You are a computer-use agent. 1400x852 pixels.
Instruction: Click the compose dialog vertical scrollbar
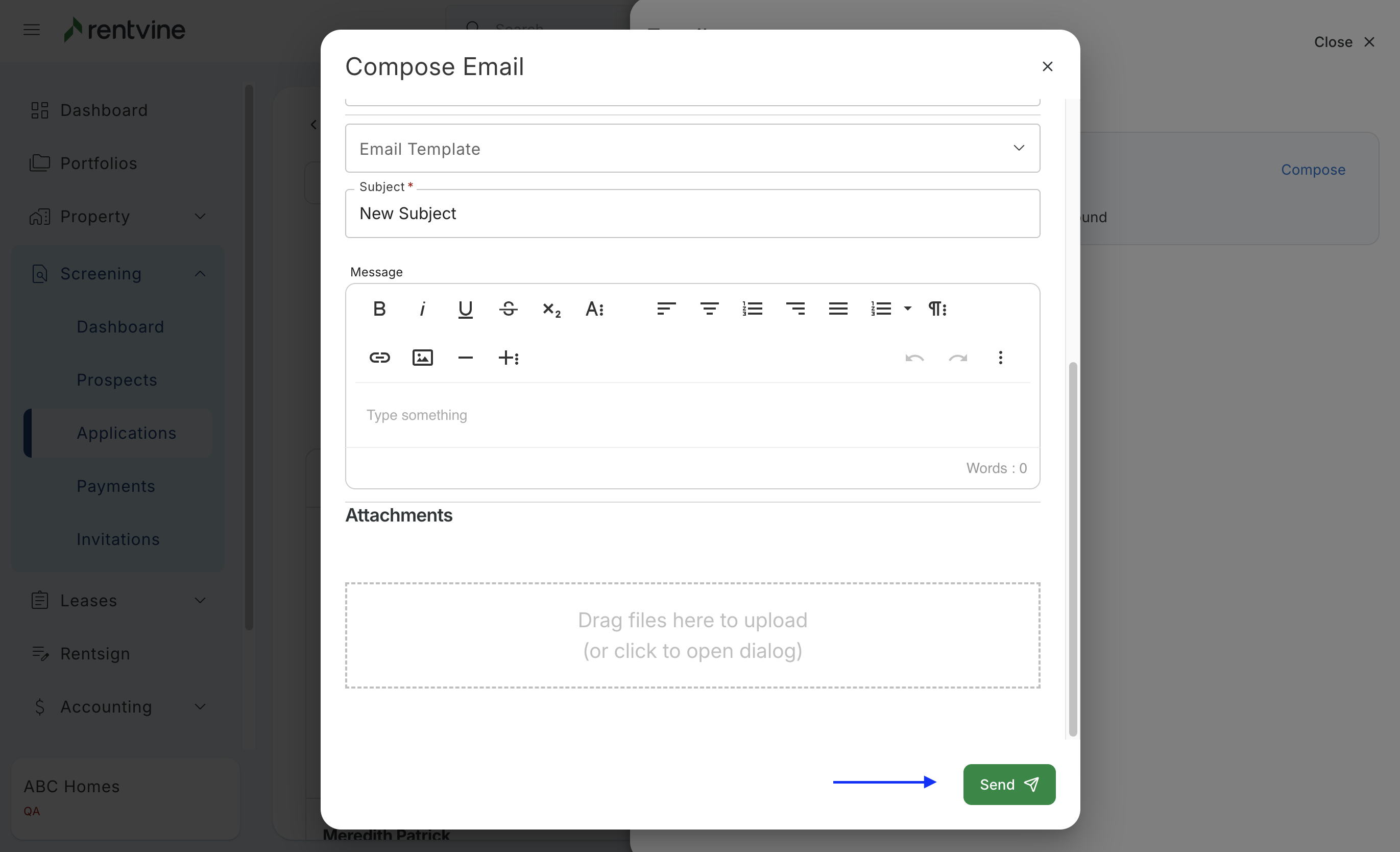click(1072, 549)
